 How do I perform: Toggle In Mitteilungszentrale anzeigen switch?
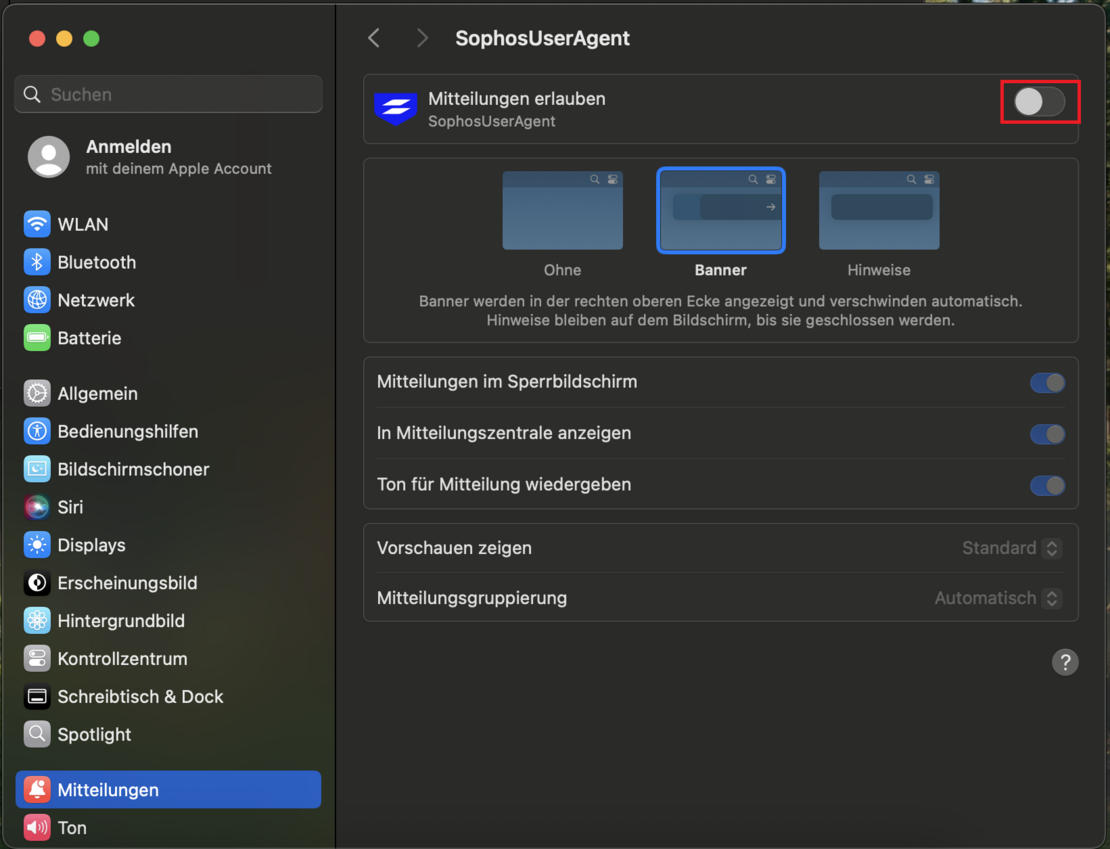(x=1047, y=434)
